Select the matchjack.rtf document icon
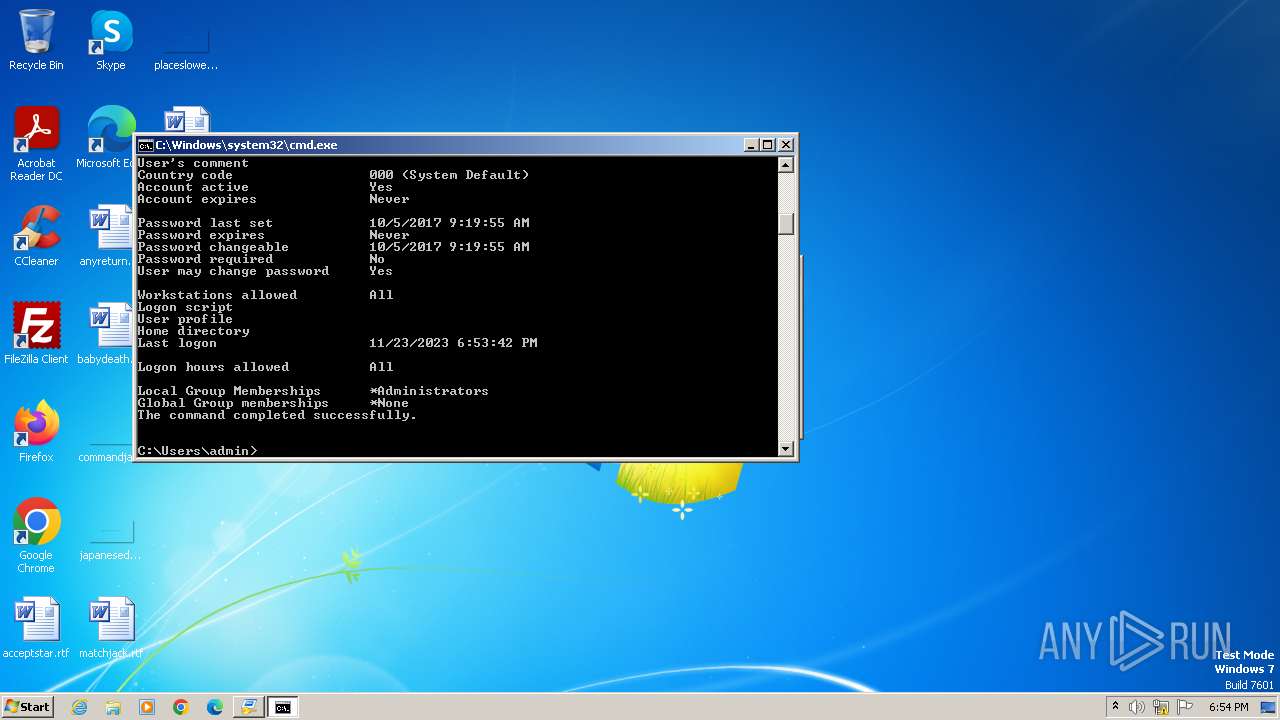Screen dimensions: 1280x720 click(x=110, y=629)
